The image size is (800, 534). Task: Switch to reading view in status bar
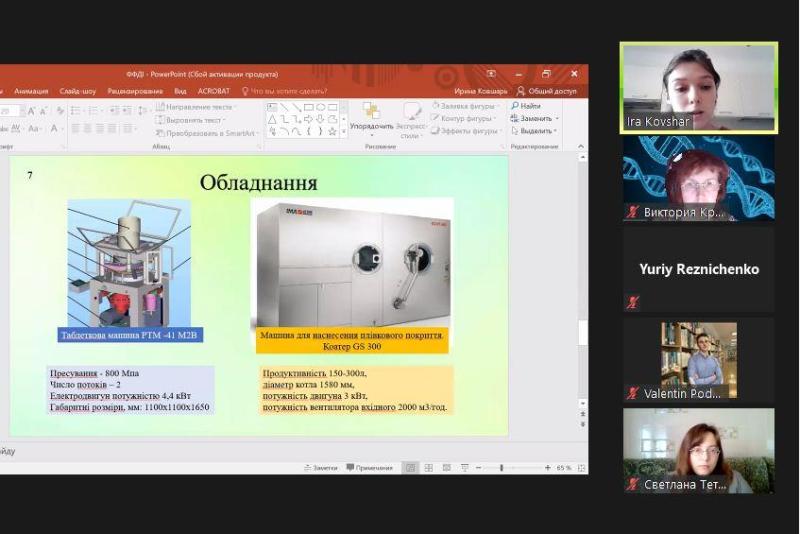(x=444, y=468)
